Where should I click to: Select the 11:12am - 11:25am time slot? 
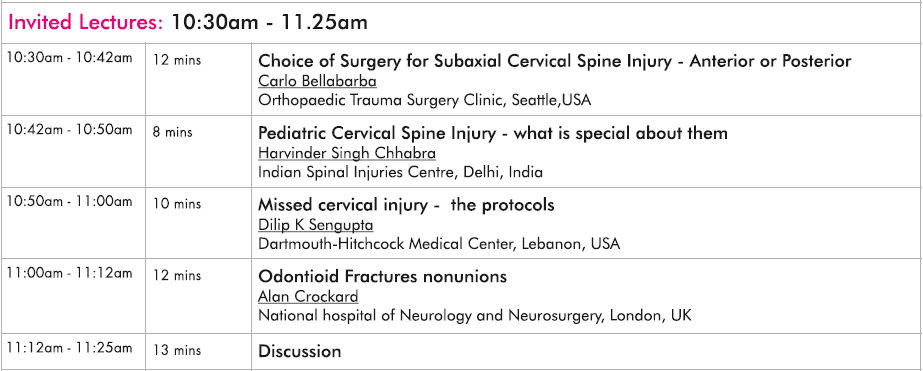69,348
